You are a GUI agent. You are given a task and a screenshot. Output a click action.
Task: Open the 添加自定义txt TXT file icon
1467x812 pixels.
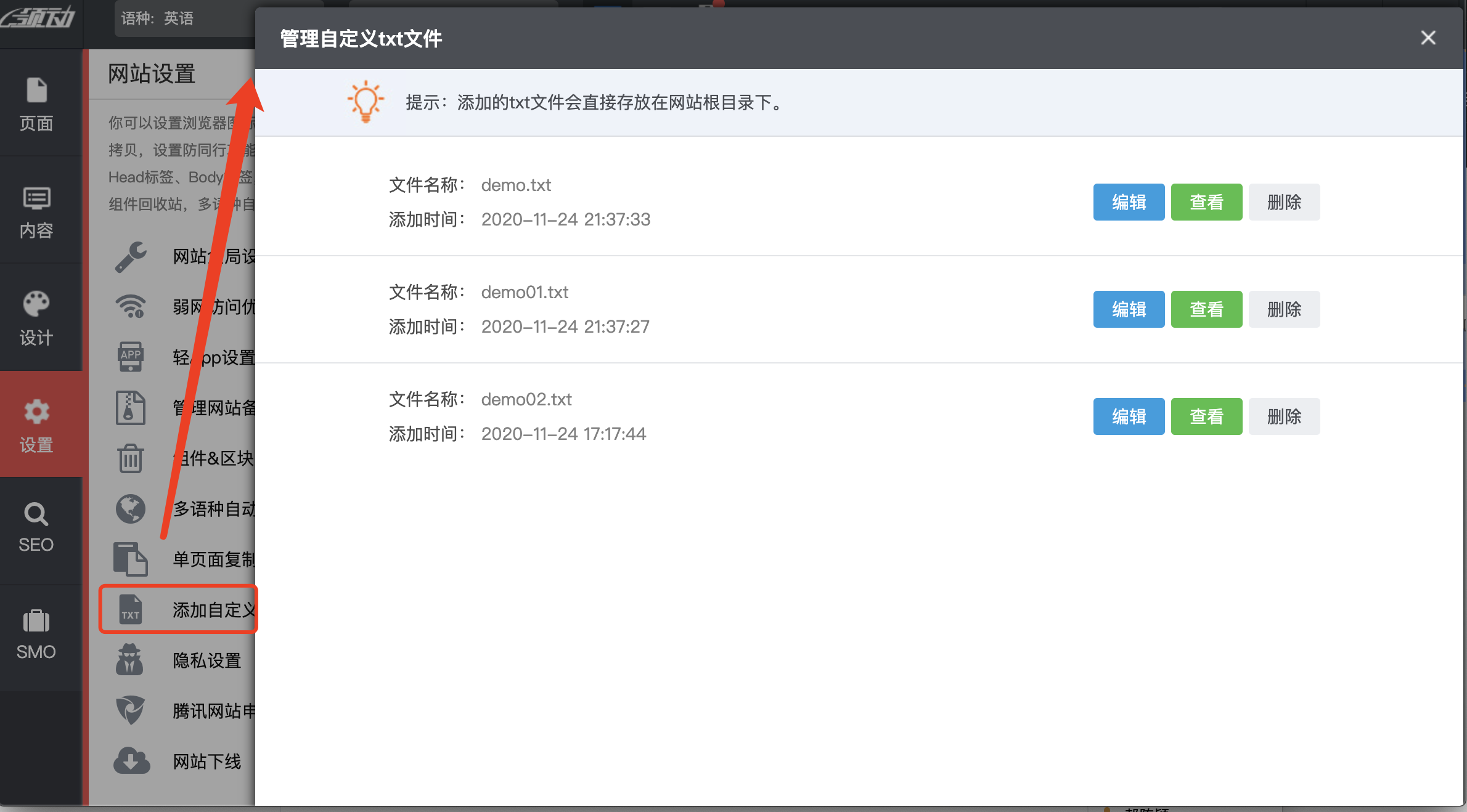coord(130,609)
